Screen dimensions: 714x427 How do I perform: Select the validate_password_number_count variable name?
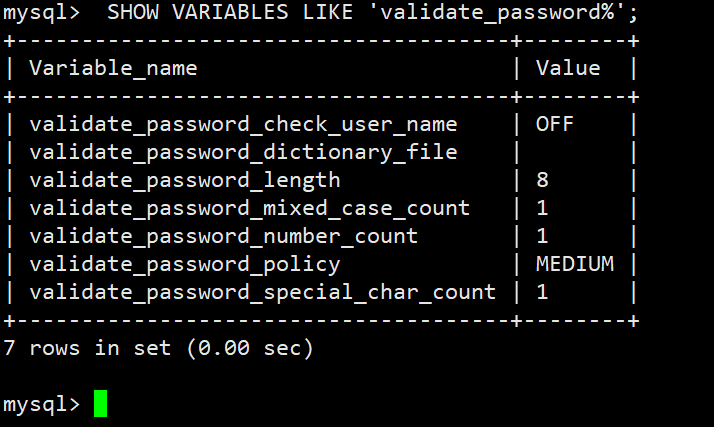[x=224, y=236]
